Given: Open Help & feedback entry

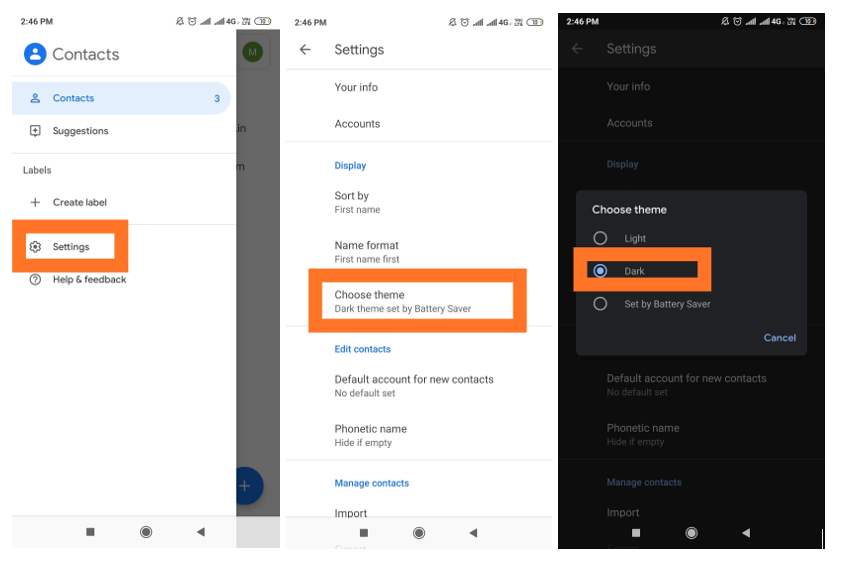Looking at the screenshot, I should [89, 279].
